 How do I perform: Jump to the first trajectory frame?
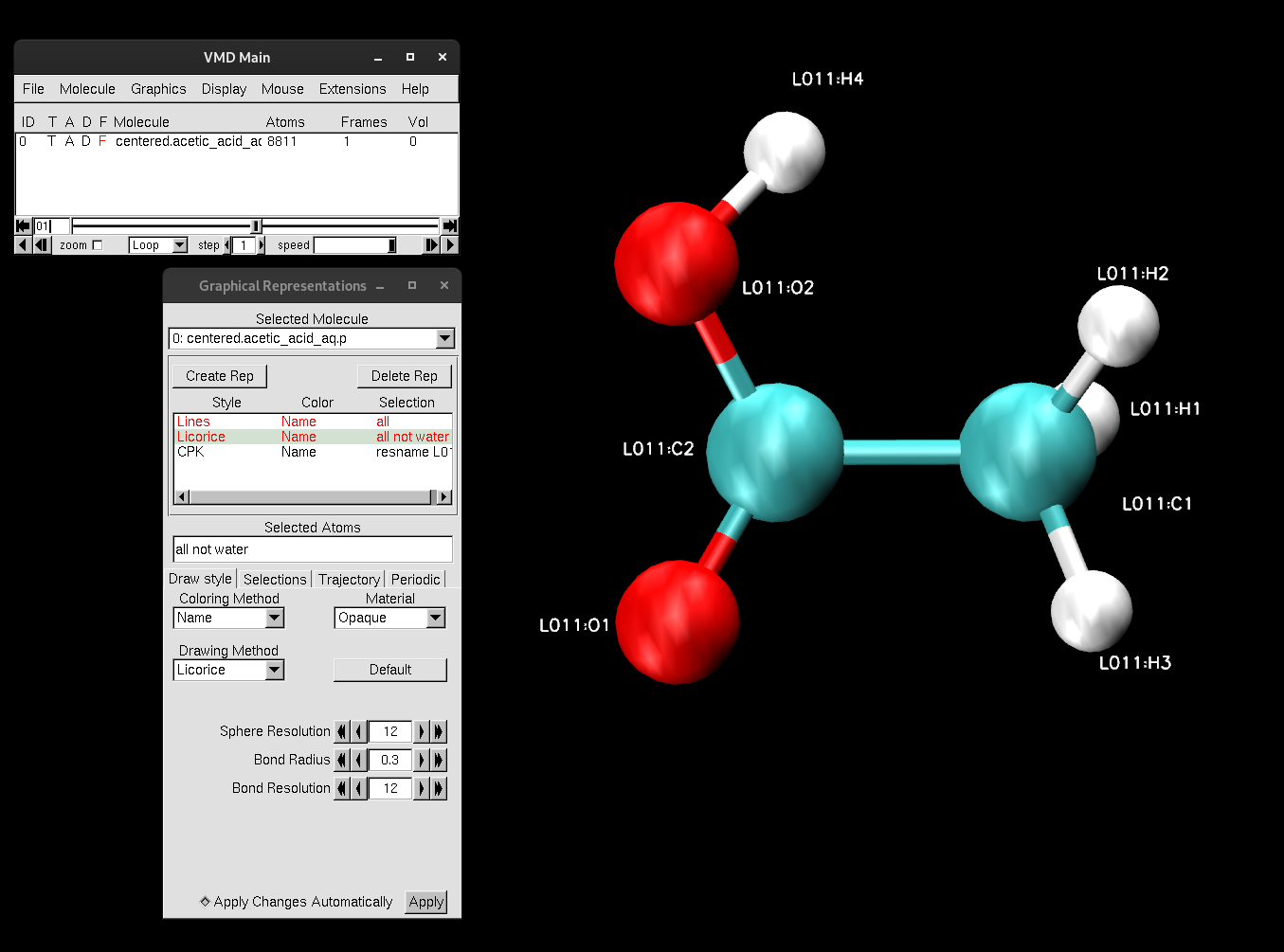pyautogui.click(x=23, y=226)
